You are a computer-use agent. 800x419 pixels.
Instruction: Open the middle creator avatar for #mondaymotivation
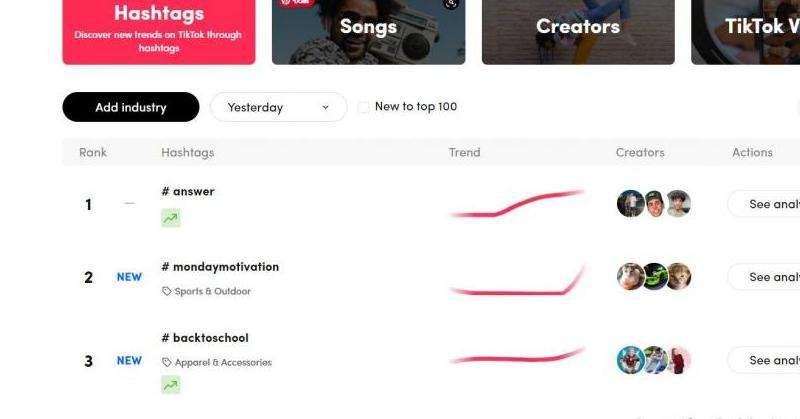coord(654,277)
